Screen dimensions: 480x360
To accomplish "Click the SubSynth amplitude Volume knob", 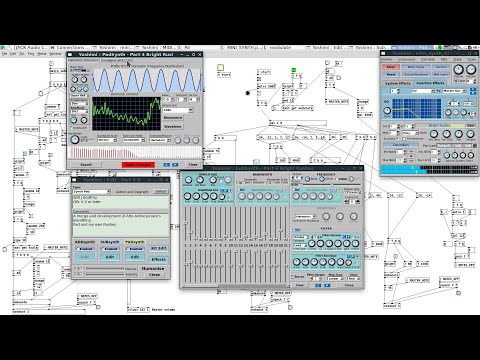I will point(188,180).
